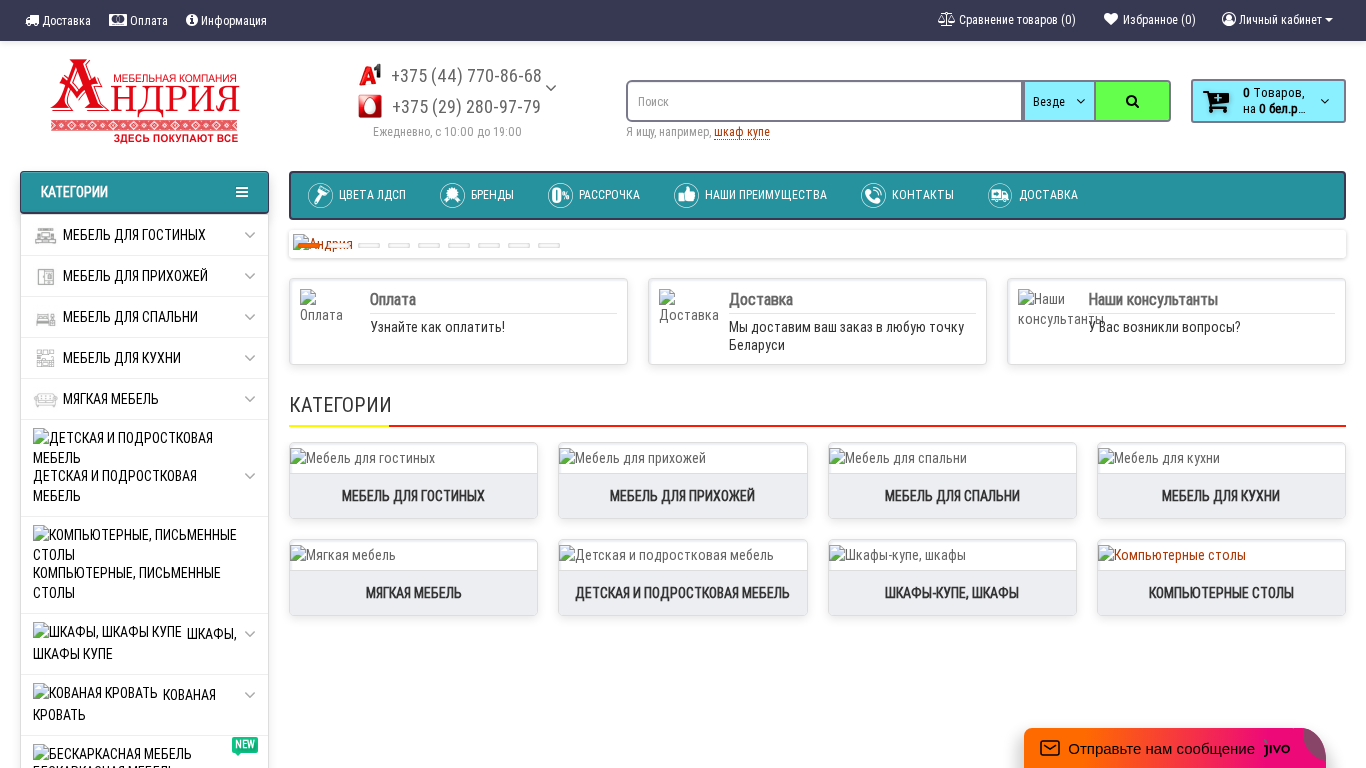Focus the Поиск search input field
This screenshot has width=1366, height=768.
tap(825, 101)
